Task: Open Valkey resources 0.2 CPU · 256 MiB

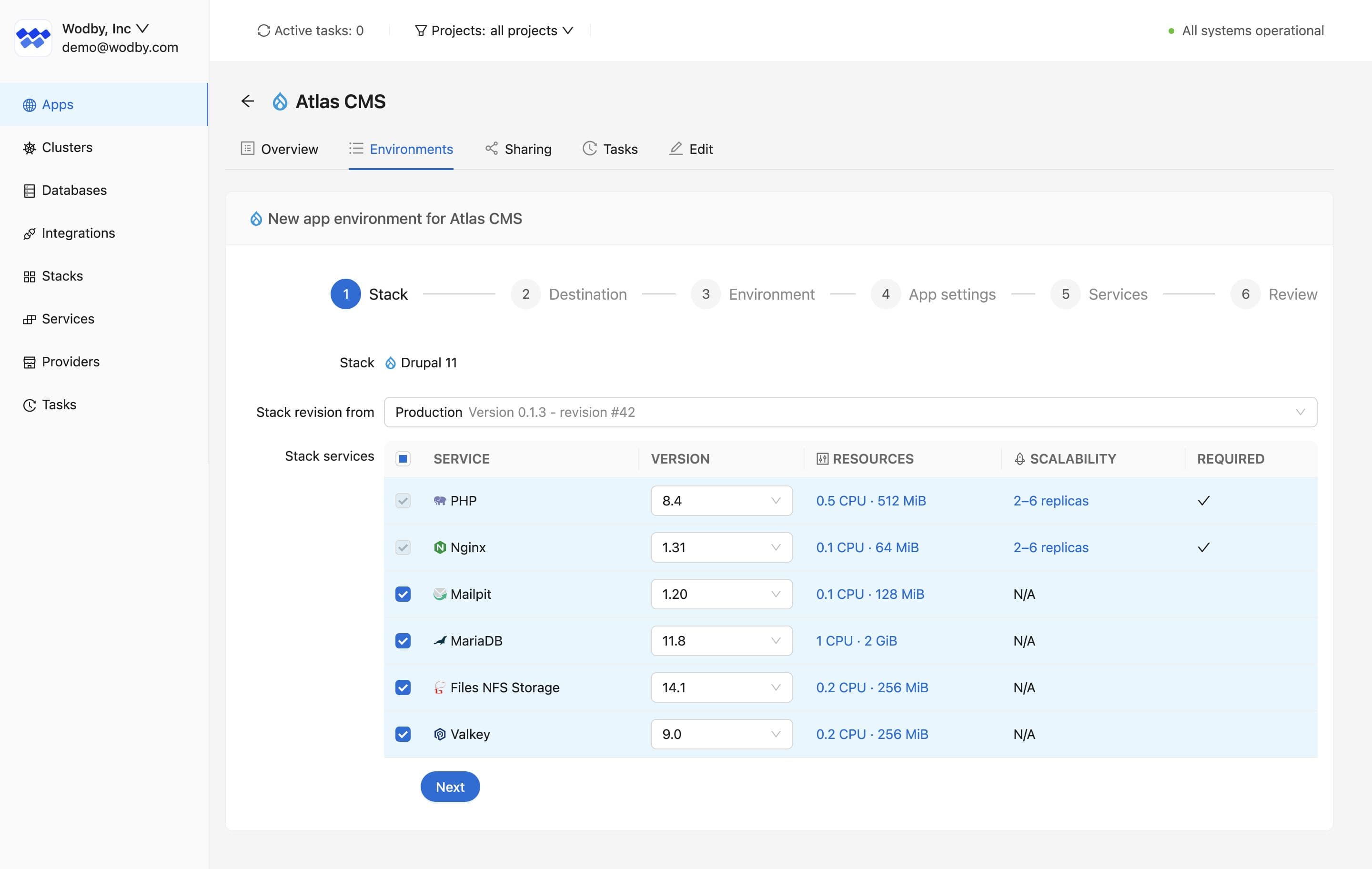Action: click(x=872, y=734)
